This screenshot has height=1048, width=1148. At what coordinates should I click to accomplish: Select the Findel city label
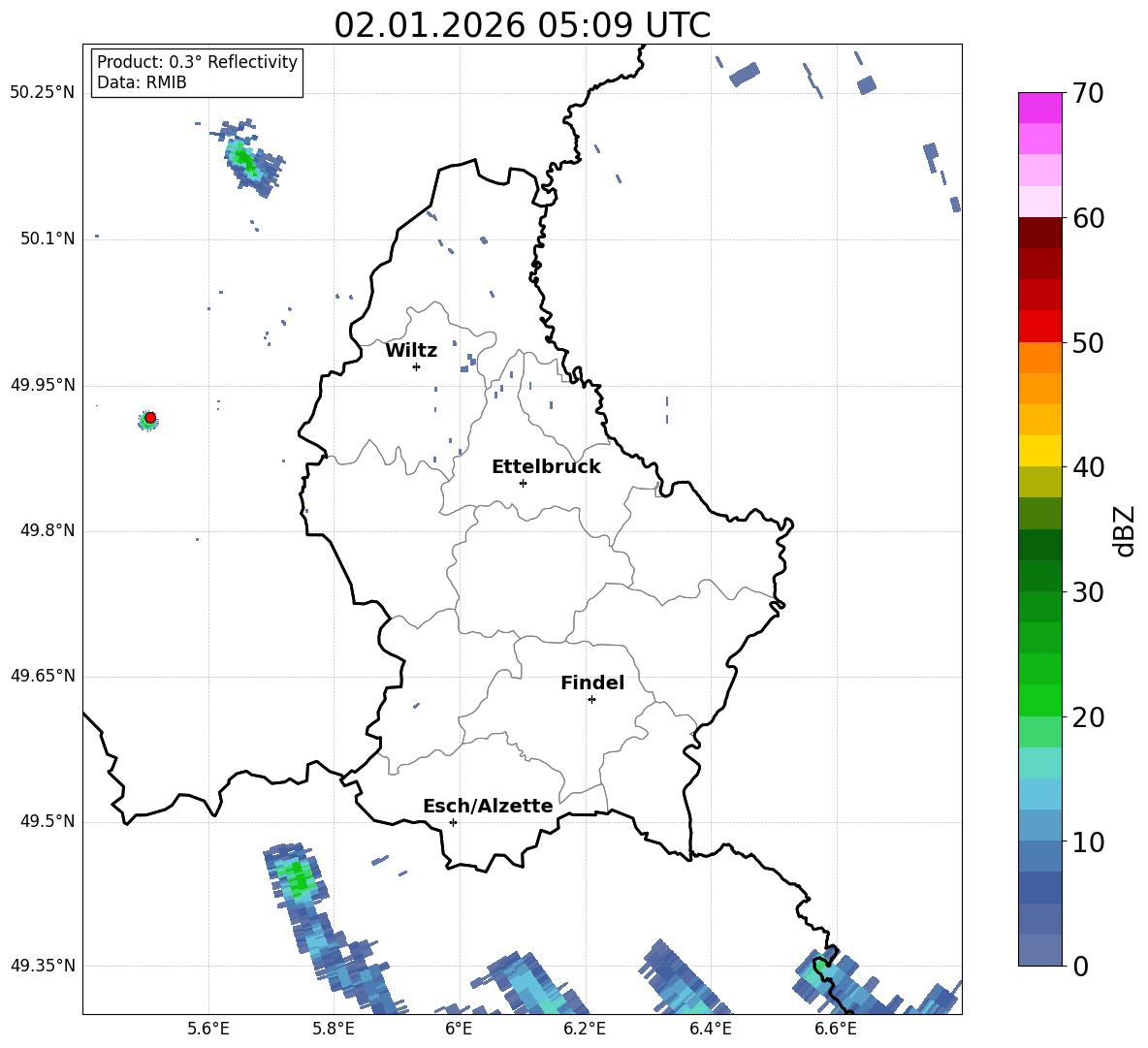click(x=592, y=683)
